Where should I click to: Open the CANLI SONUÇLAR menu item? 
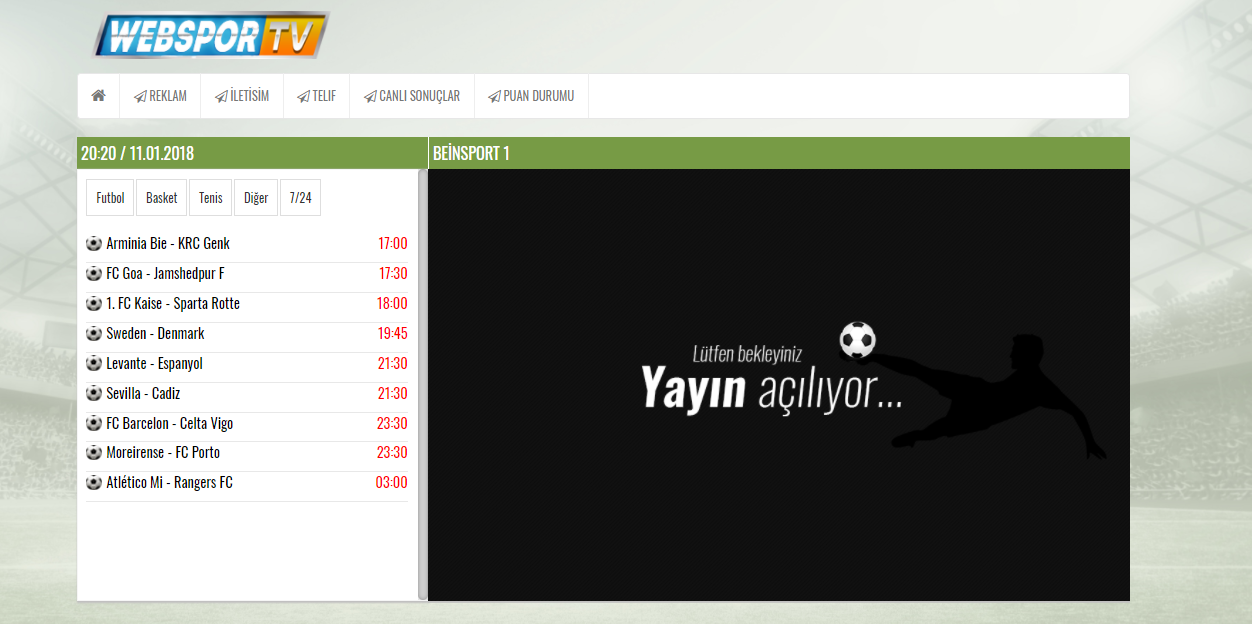(412, 96)
